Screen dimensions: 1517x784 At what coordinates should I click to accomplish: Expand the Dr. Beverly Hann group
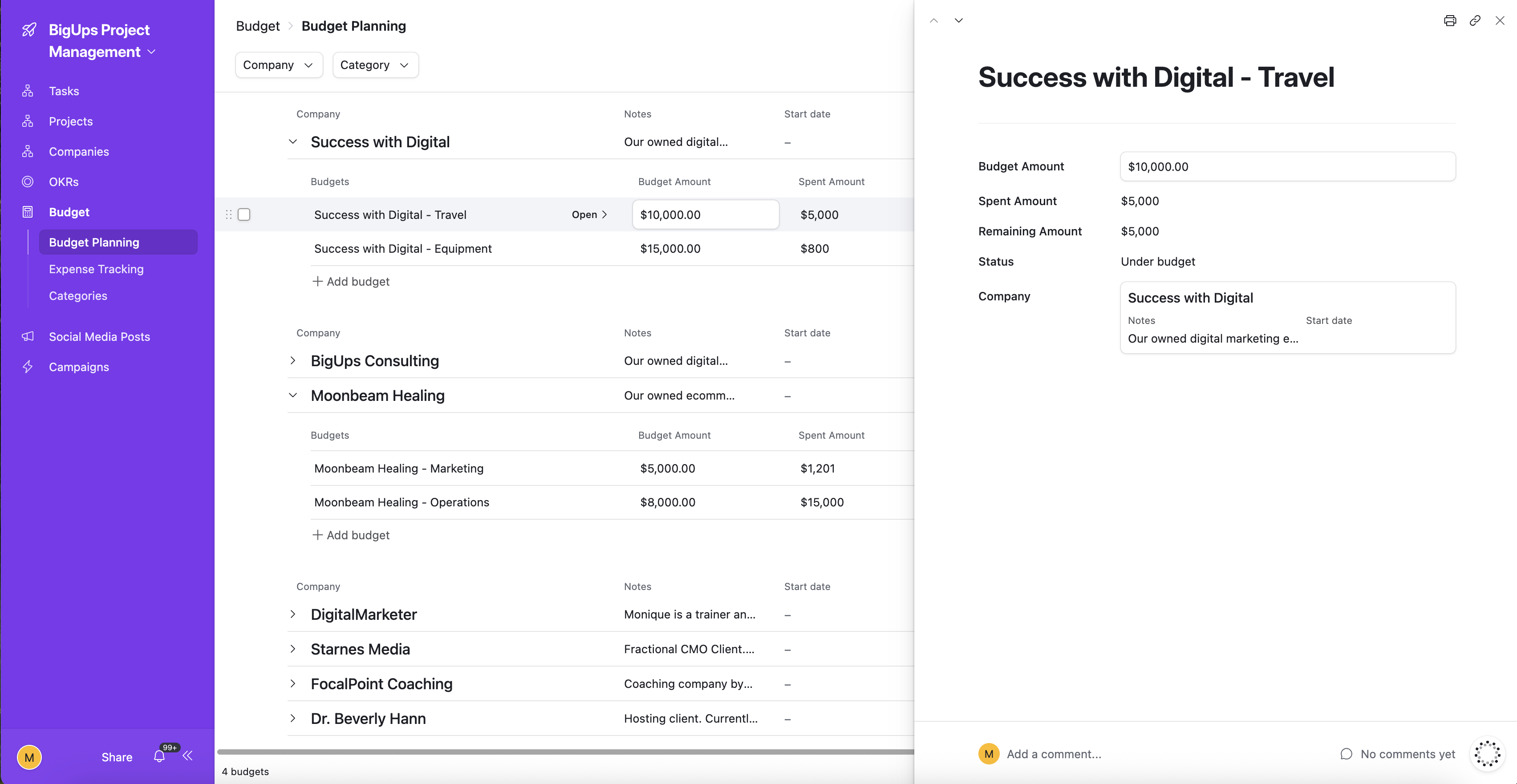pyautogui.click(x=293, y=719)
